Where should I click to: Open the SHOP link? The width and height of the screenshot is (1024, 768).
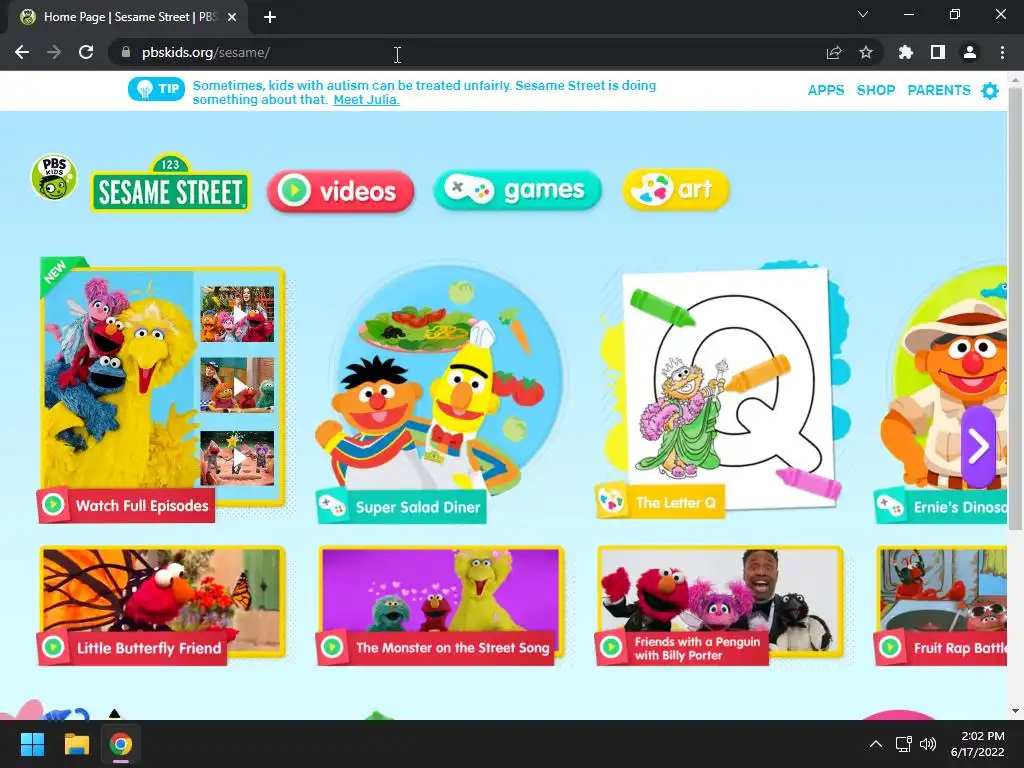pos(876,90)
